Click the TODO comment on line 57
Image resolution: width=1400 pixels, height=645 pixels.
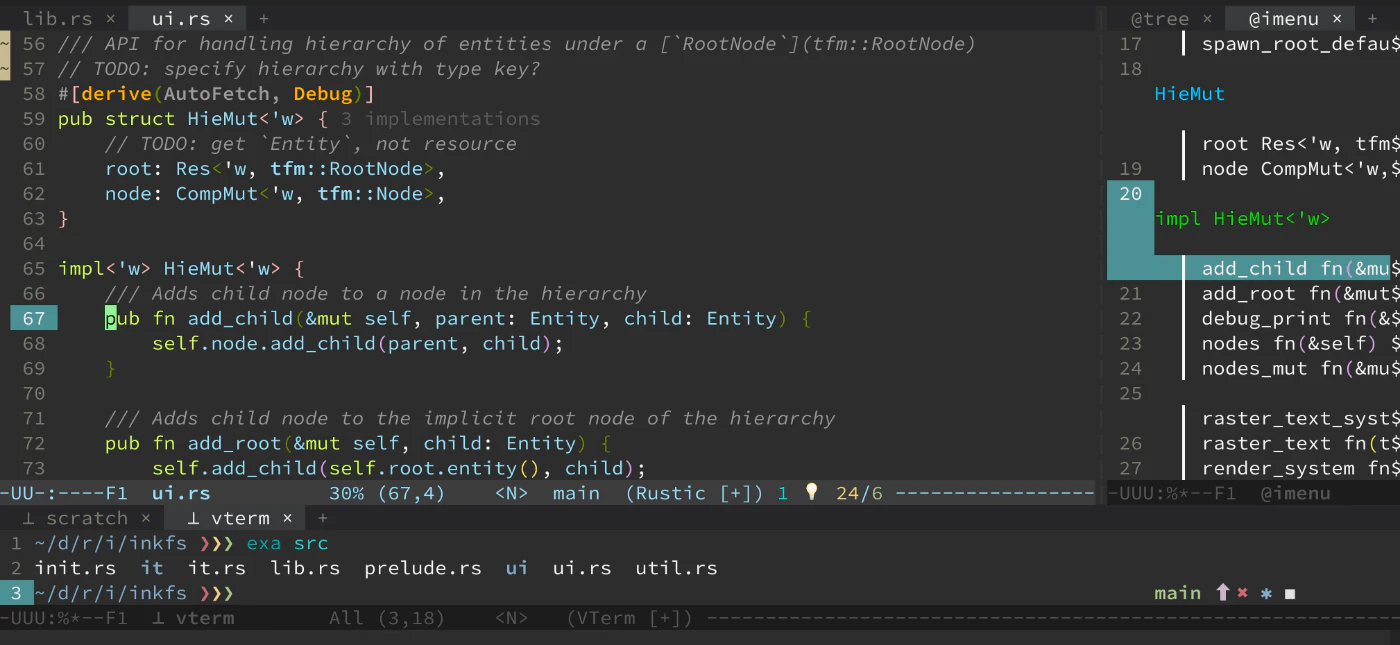coord(299,69)
